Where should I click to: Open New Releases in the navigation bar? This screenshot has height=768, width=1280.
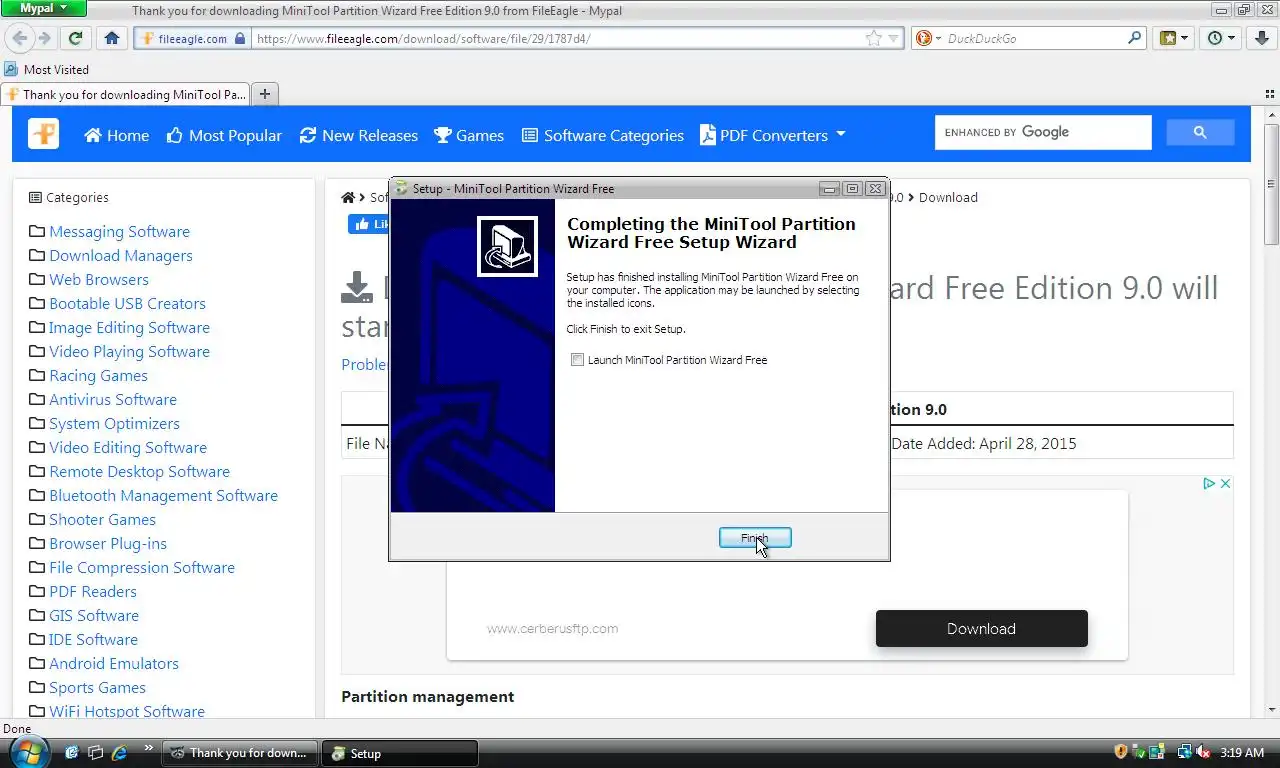click(x=358, y=135)
